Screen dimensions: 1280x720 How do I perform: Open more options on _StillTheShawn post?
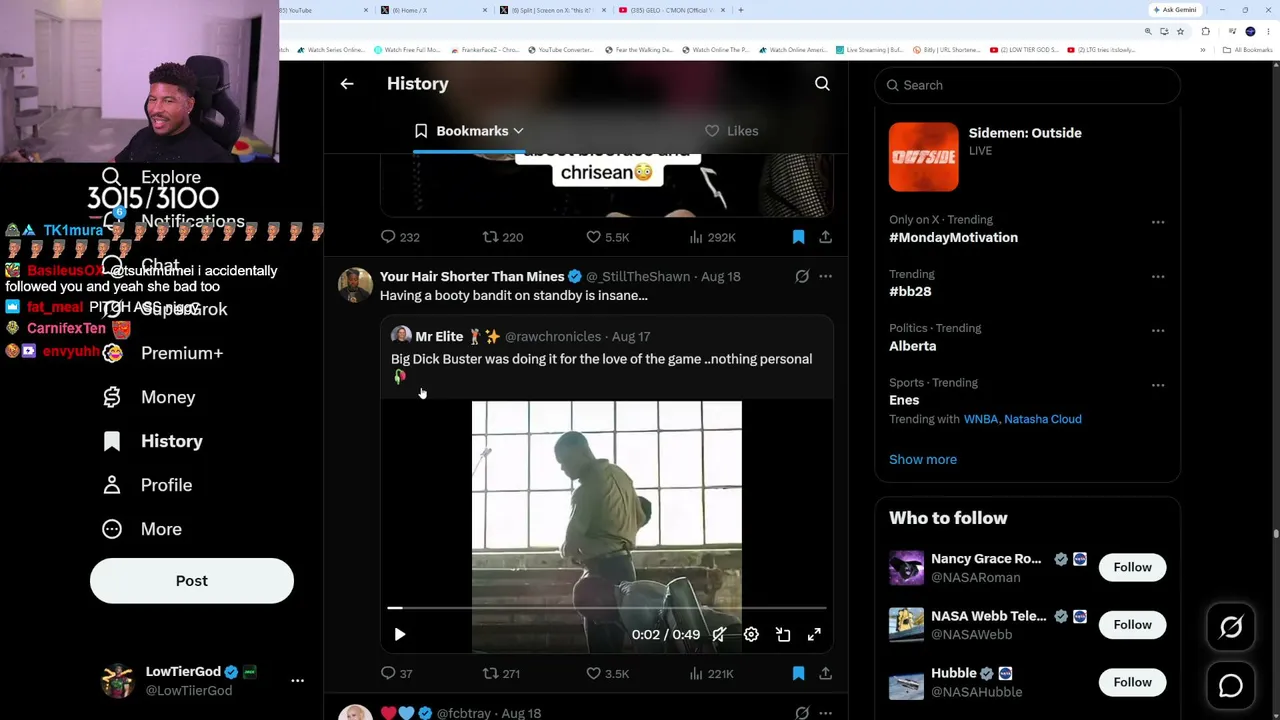point(825,276)
